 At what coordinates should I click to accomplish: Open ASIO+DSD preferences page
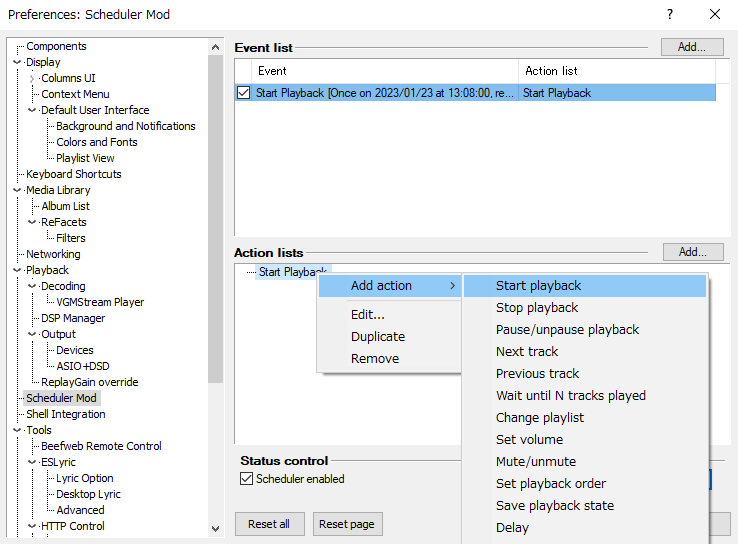click(x=83, y=366)
